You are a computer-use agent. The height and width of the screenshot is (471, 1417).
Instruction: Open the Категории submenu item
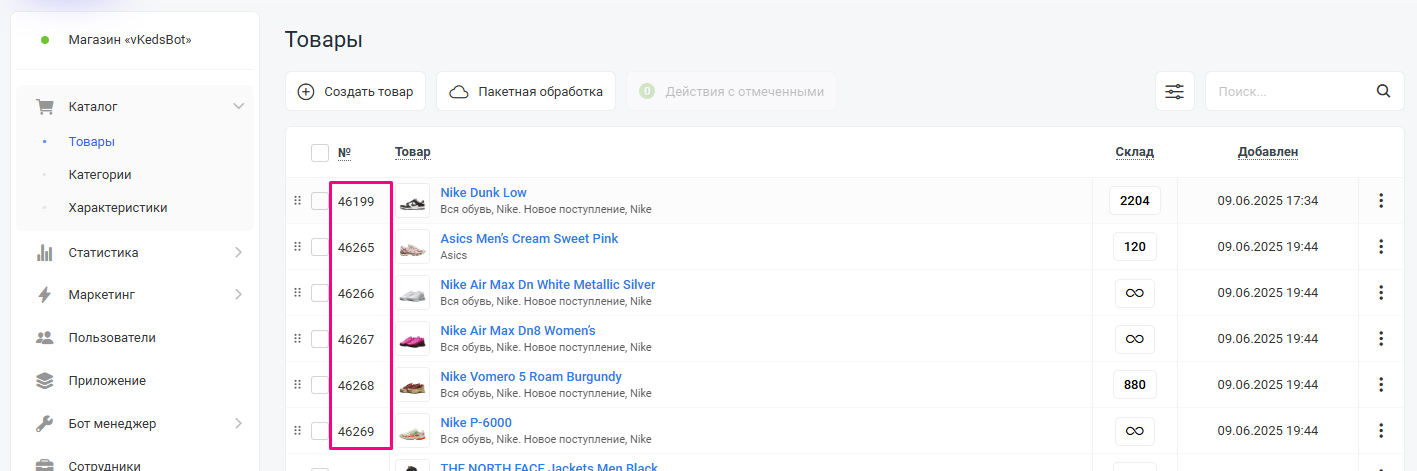pyautogui.click(x=100, y=175)
